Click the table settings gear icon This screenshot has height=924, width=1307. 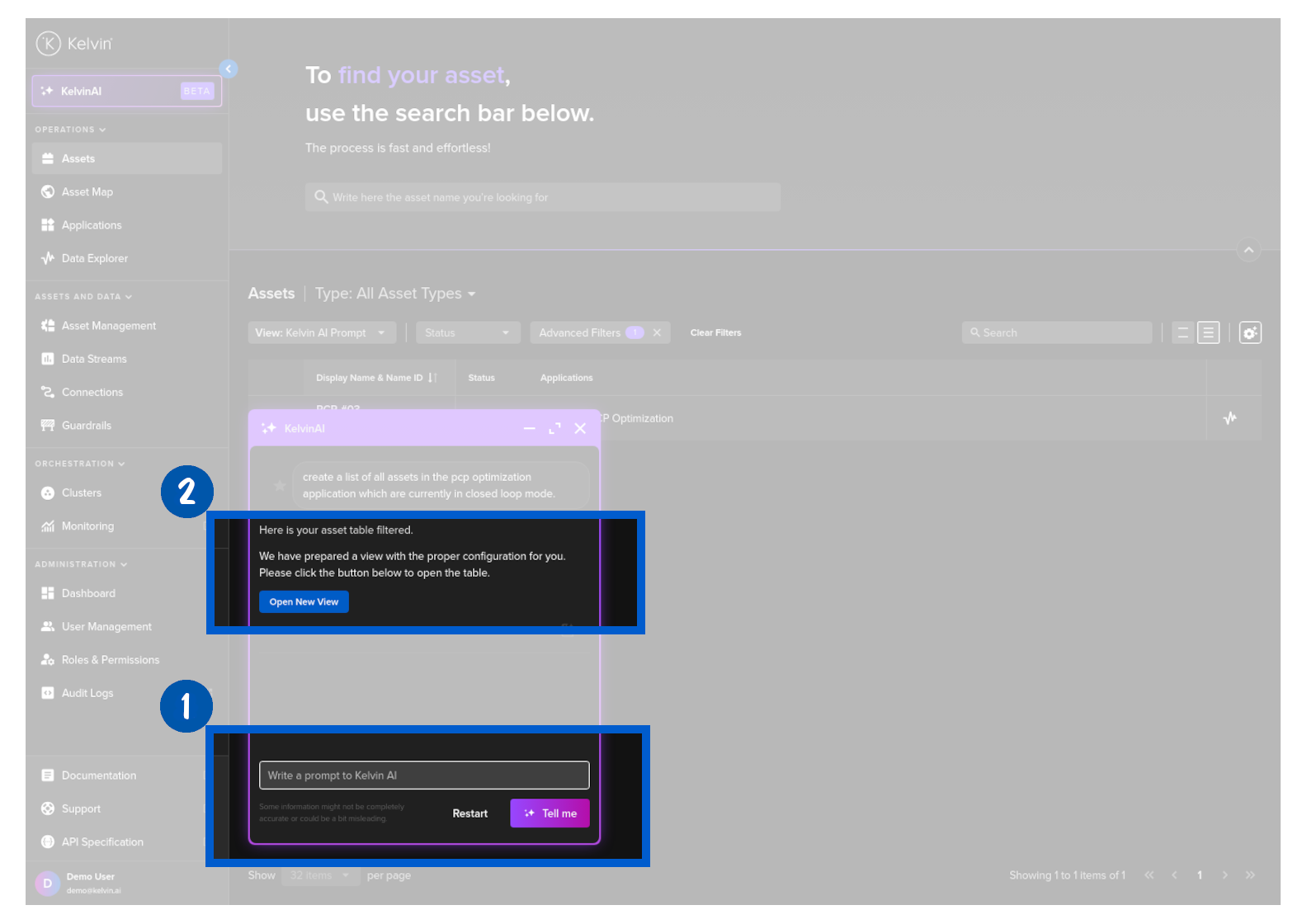click(x=1250, y=332)
